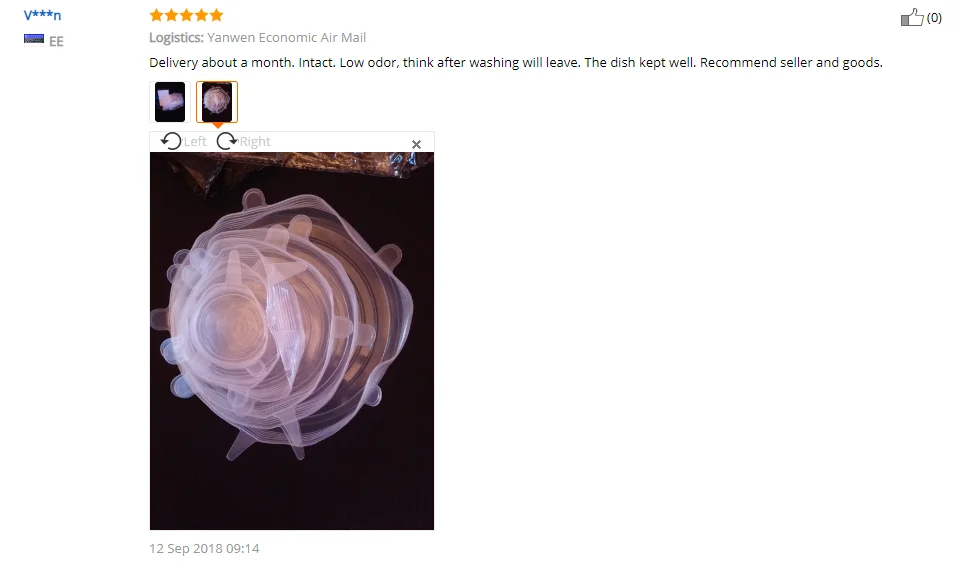Rotate the photo left

coord(171,141)
